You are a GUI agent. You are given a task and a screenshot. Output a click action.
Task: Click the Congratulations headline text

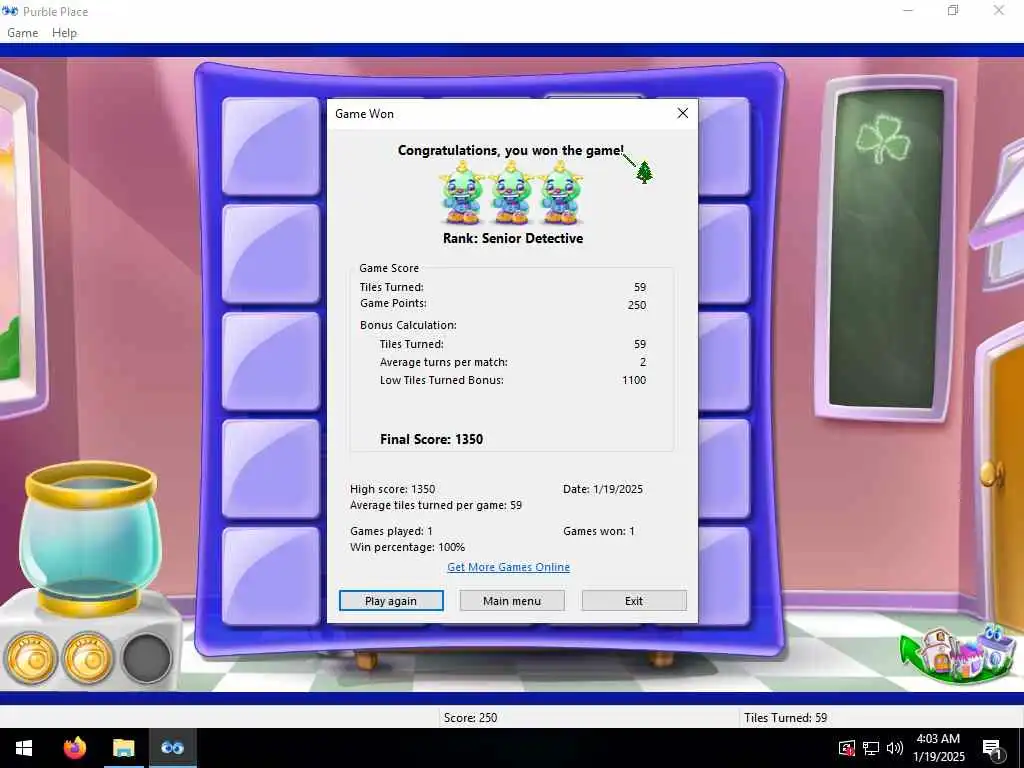[511, 150]
